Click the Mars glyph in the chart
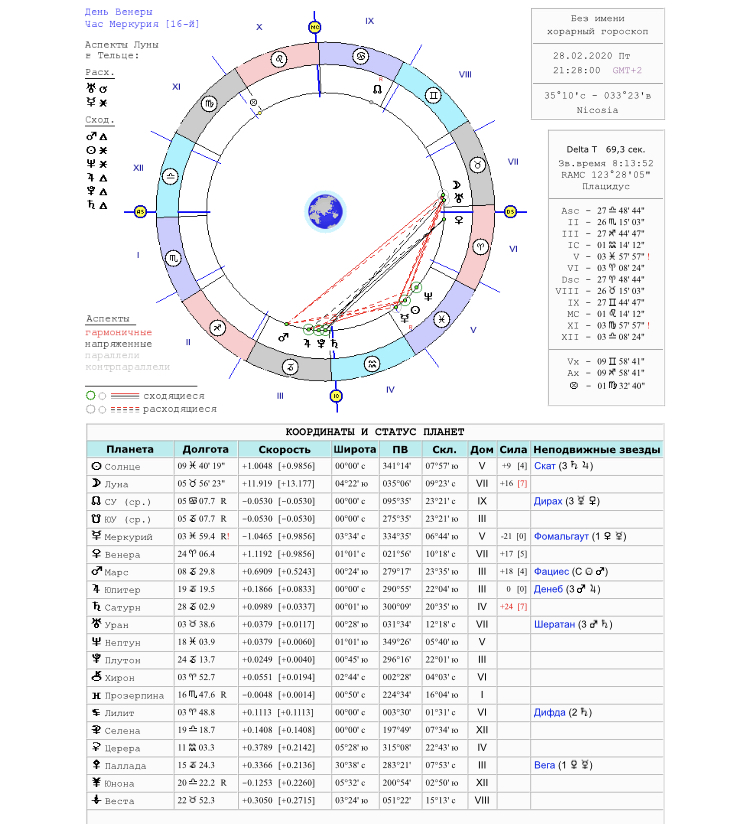The height and width of the screenshot is (824, 750). (x=283, y=337)
